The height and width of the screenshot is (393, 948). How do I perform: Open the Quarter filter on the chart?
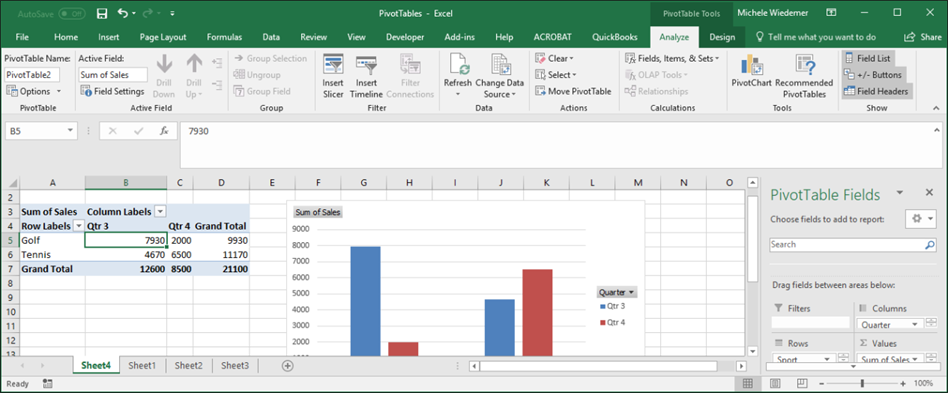617,292
